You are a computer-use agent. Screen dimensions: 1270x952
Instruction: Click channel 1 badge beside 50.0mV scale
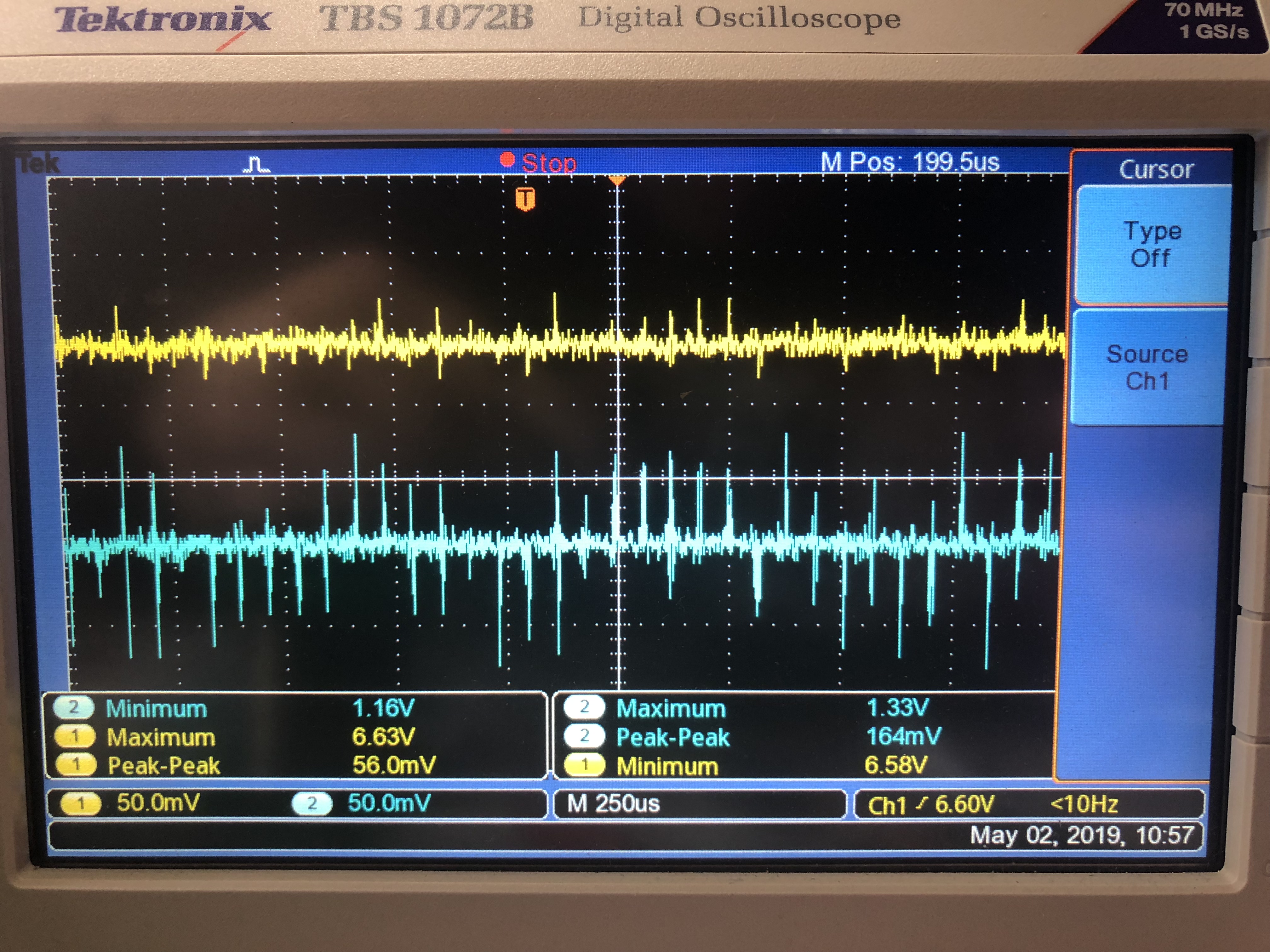[x=81, y=804]
